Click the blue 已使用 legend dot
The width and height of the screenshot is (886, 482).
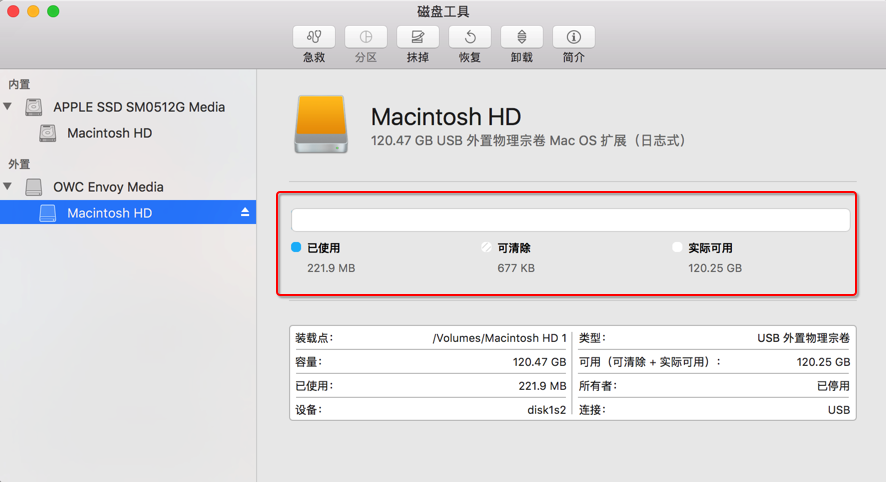[296, 247]
